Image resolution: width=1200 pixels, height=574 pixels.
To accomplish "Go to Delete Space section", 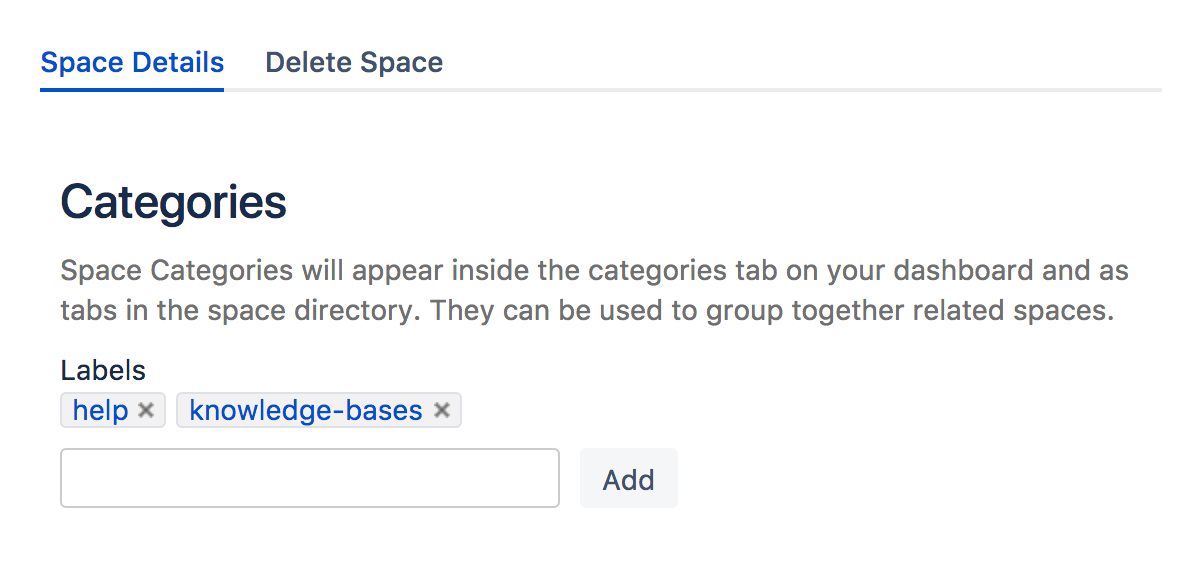I will pos(354,63).
